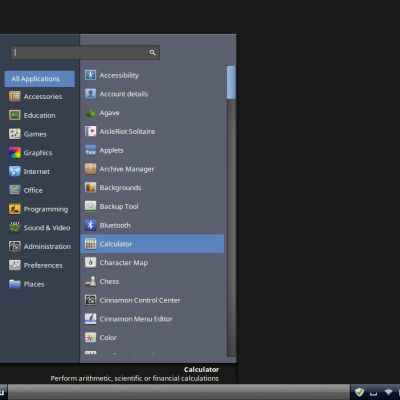Click 'Bluetooth' text entry

(x=115, y=225)
